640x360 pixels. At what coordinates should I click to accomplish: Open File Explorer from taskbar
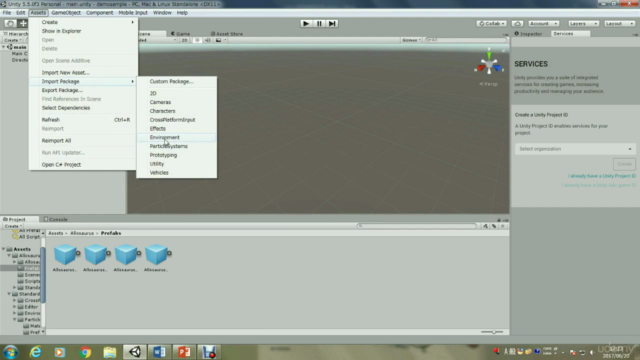tap(110, 352)
